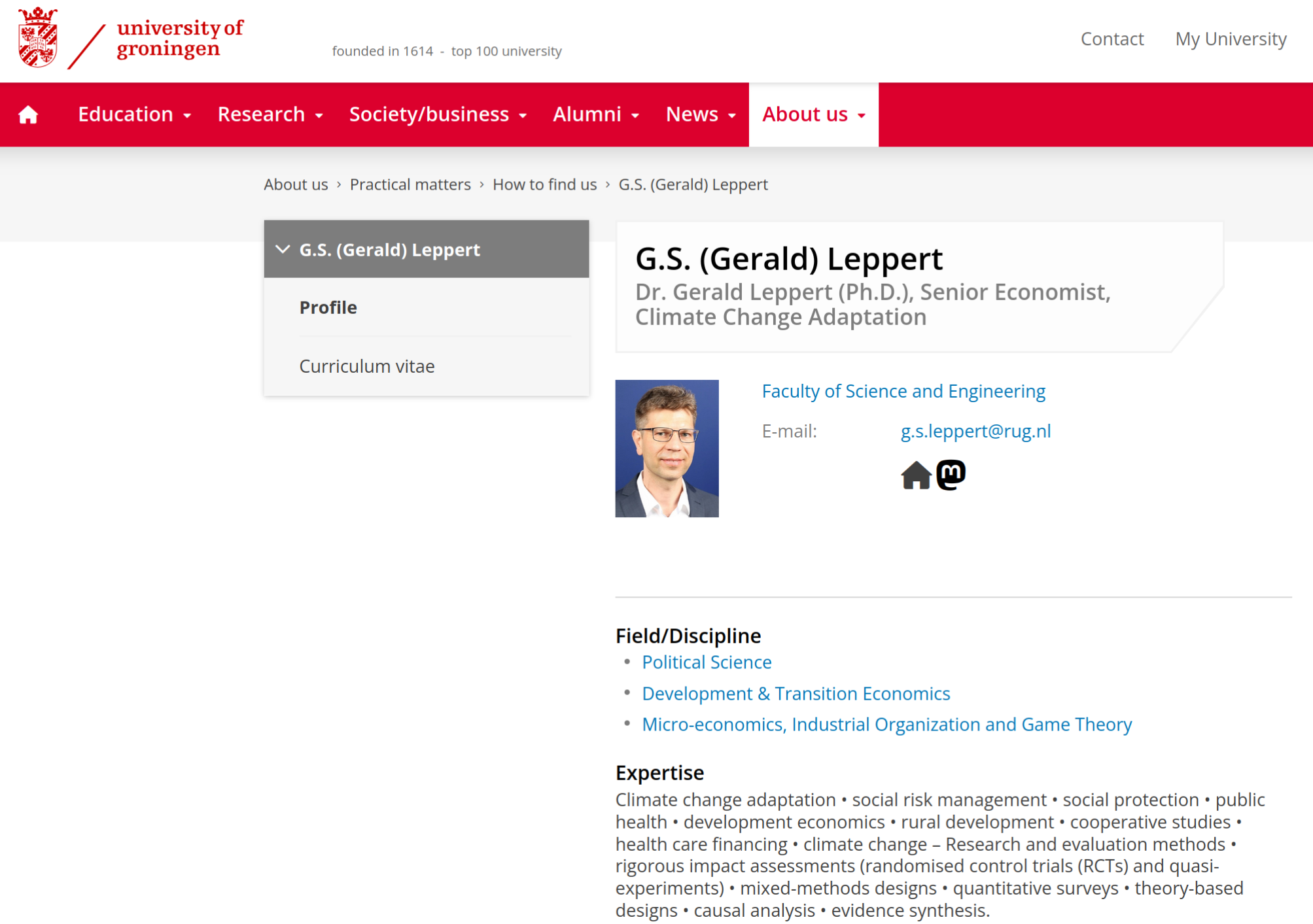Open the About us navigation menu
This screenshot has height=924, width=1313.
tap(813, 114)
